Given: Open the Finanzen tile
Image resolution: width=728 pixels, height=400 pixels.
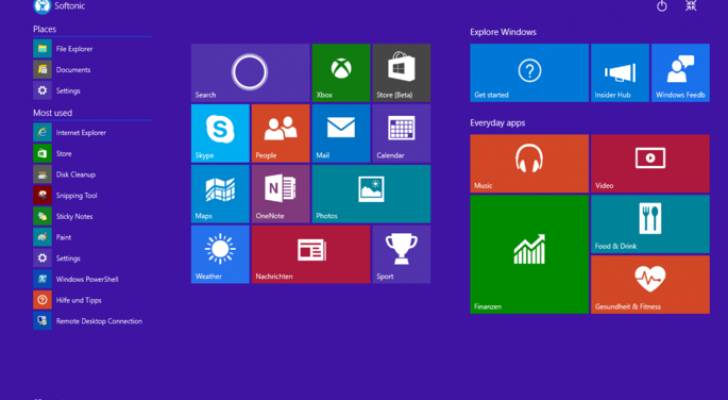Looking at the screenshot, I should coord(529,254).
